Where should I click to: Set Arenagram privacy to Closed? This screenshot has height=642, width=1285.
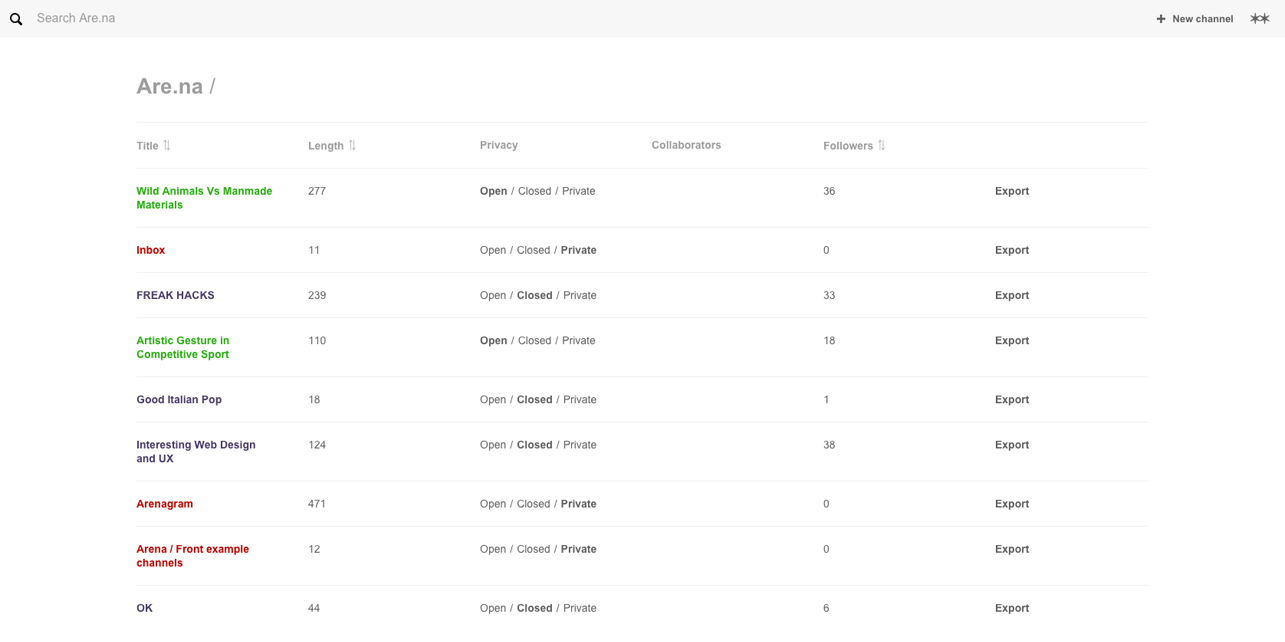pos(534,504)
